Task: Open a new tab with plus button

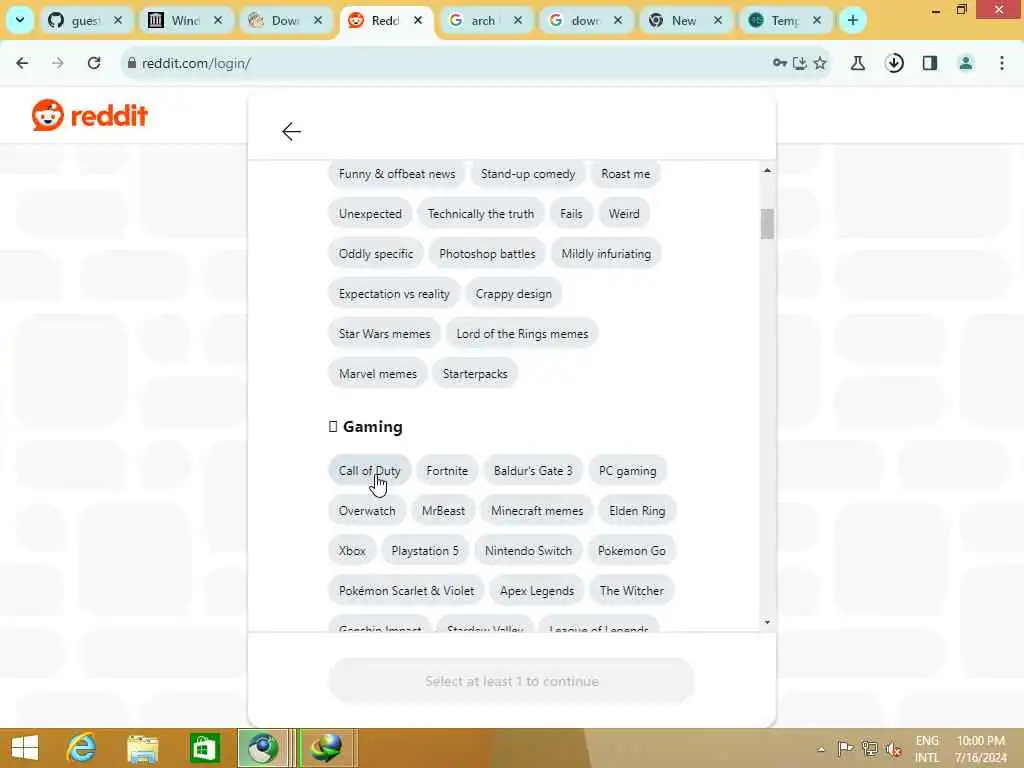Action: click(x=852, y=20)
